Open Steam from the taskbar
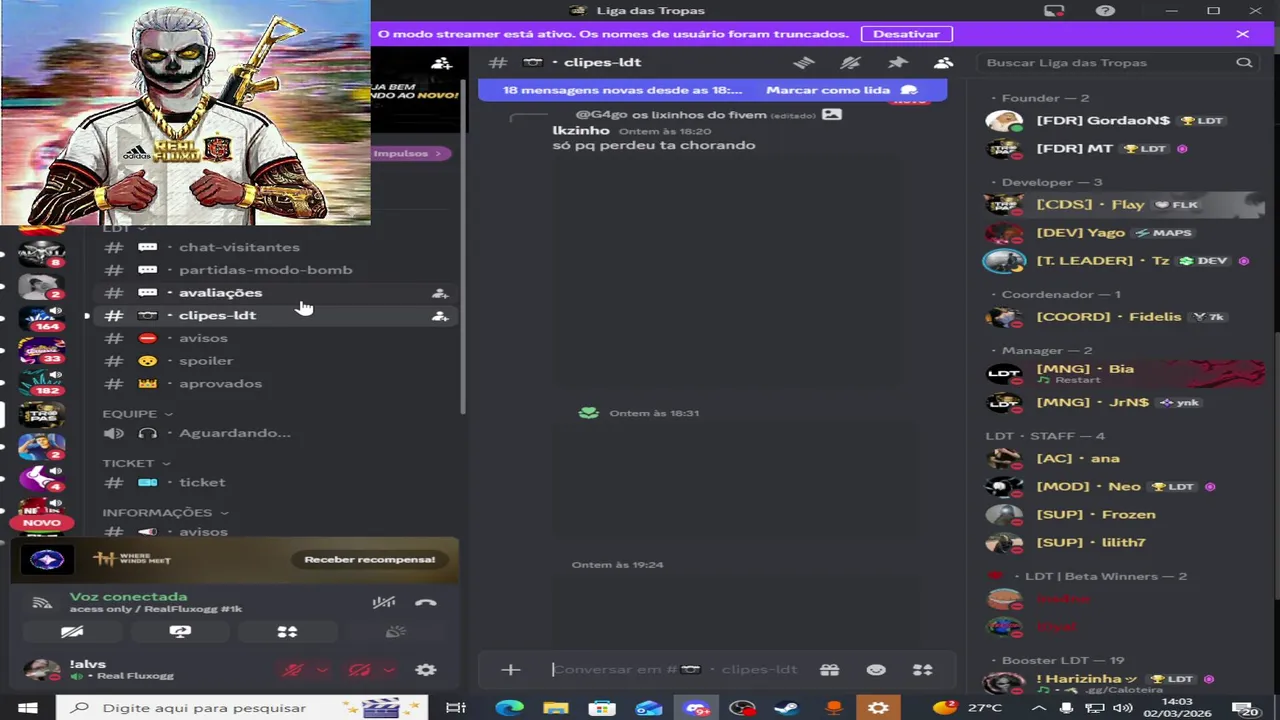1280x720 pixels. [x=787, y=708]
